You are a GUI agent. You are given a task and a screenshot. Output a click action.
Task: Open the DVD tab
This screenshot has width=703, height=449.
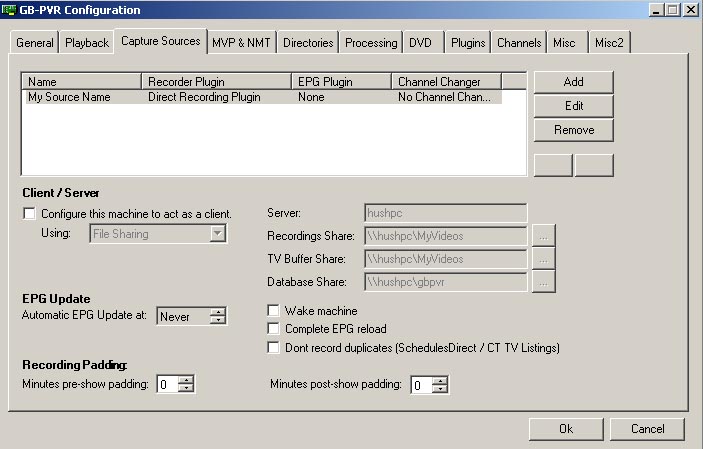[x=424, y=43]
